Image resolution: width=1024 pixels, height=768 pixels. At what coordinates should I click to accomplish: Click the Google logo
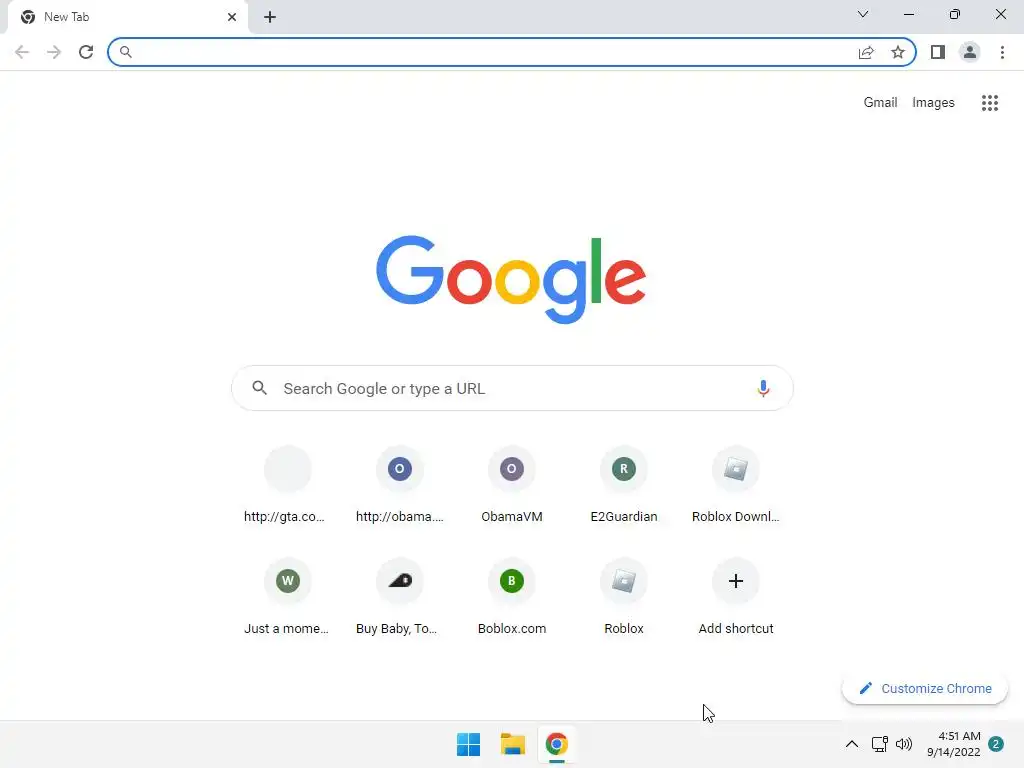(511, 280)
